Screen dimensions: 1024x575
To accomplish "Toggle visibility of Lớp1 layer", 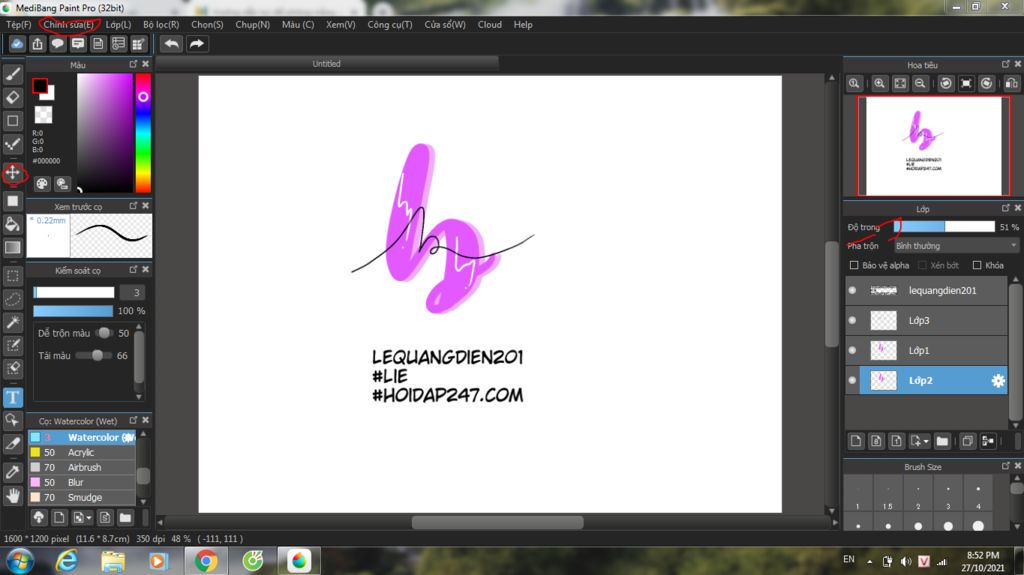I will point(852,350).
